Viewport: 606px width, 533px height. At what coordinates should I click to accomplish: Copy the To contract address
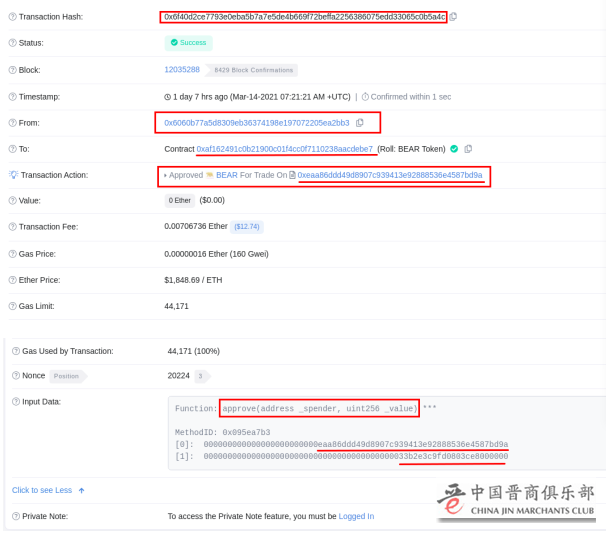tap(468, 149)
